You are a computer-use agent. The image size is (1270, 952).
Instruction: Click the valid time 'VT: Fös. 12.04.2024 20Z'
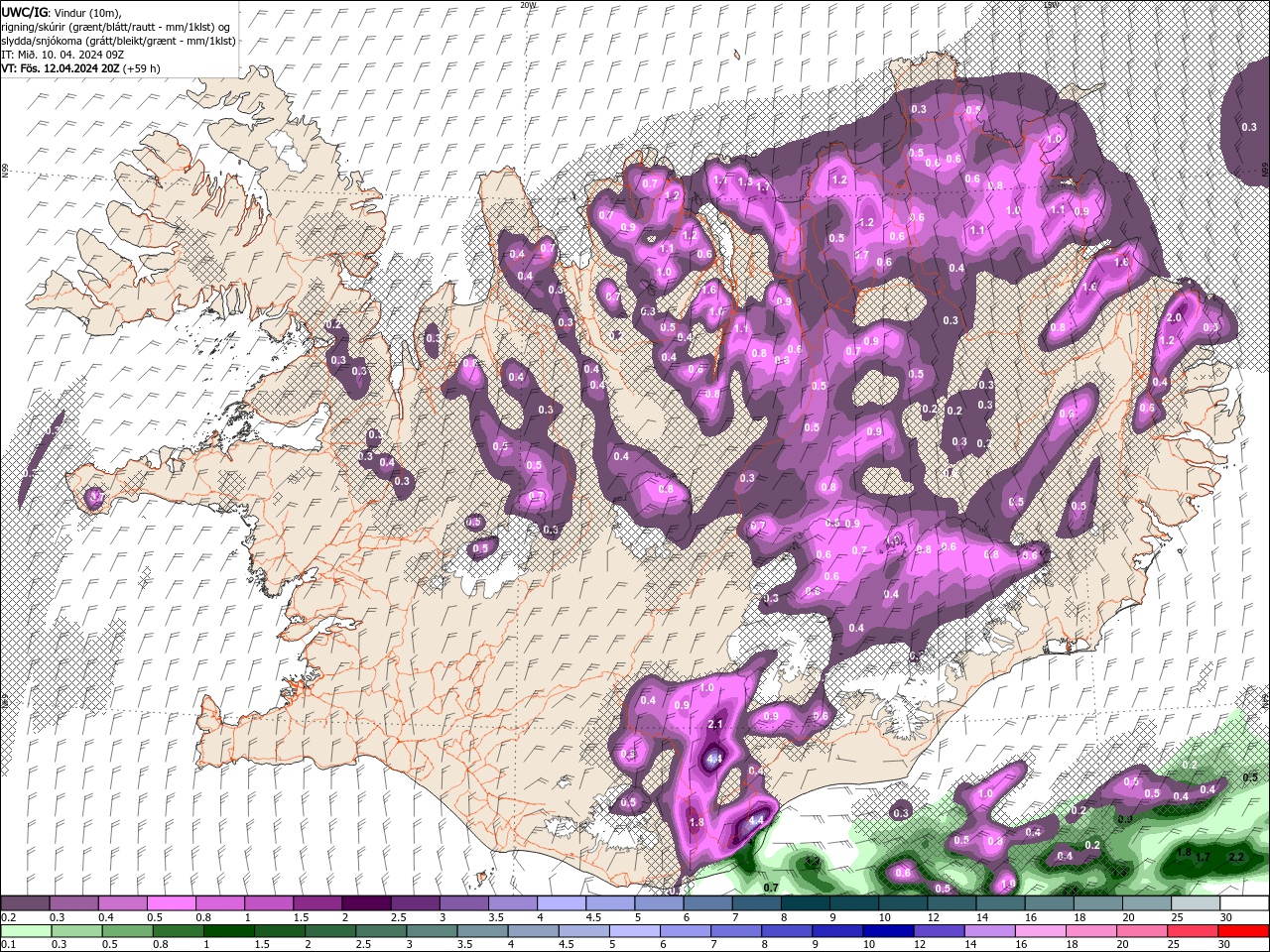pos(61,68)
